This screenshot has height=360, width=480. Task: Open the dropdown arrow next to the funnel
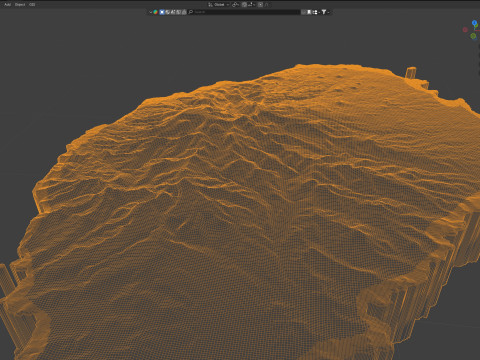coord(328,12)
